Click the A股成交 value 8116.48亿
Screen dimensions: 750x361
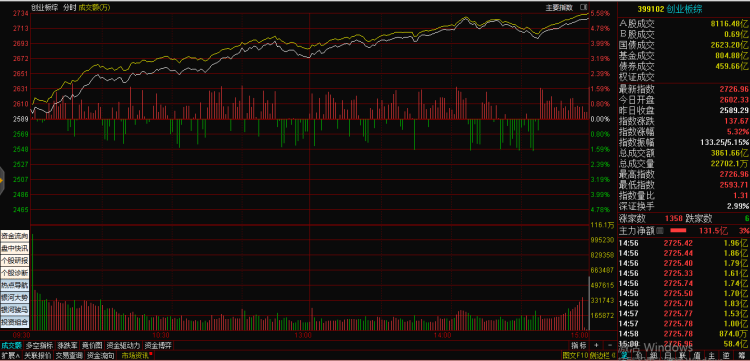pyautogui.click(x=729, y=23)
